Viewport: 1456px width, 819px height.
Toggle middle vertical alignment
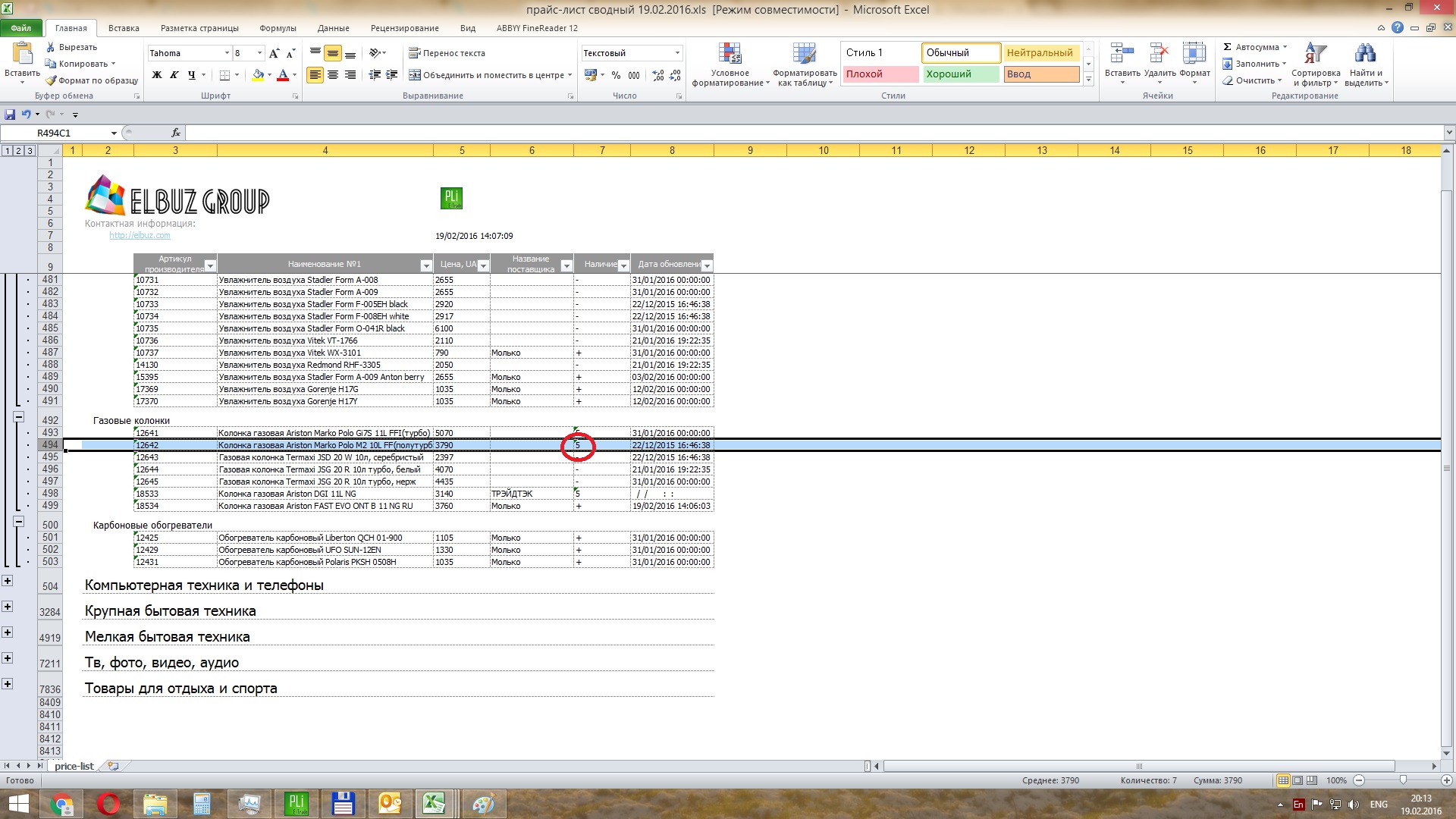coord(333,53)
